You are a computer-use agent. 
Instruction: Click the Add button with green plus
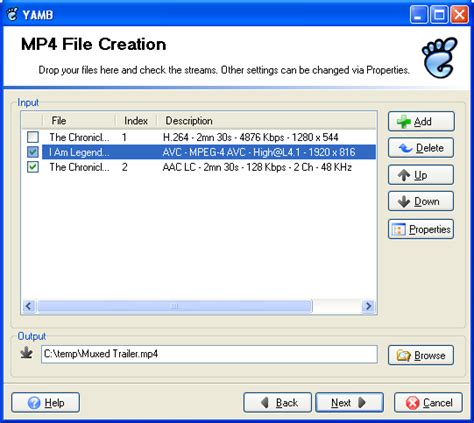pos(421,121)
